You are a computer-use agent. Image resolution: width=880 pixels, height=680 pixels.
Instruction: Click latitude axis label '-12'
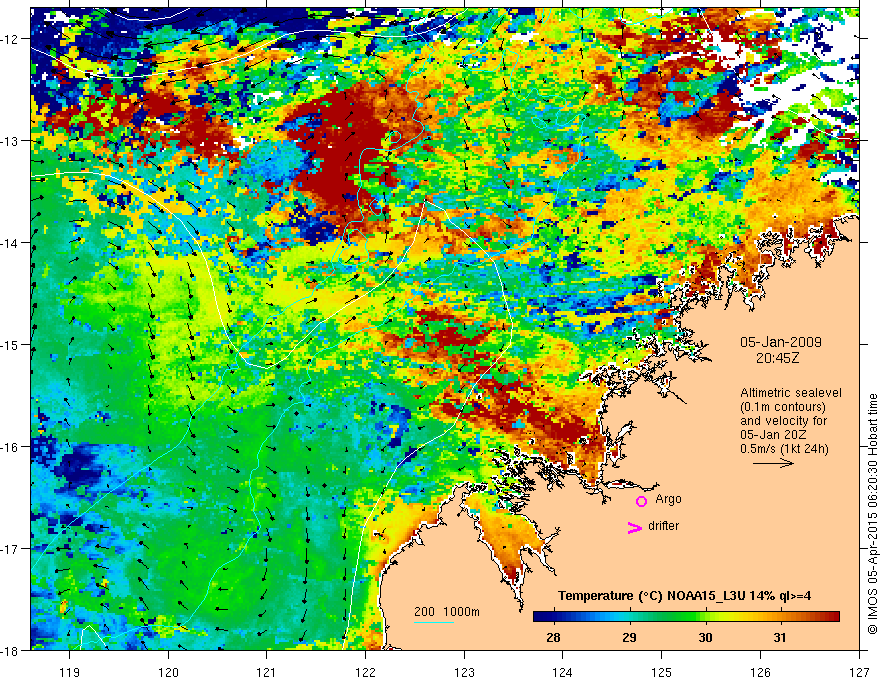[10, 39]
